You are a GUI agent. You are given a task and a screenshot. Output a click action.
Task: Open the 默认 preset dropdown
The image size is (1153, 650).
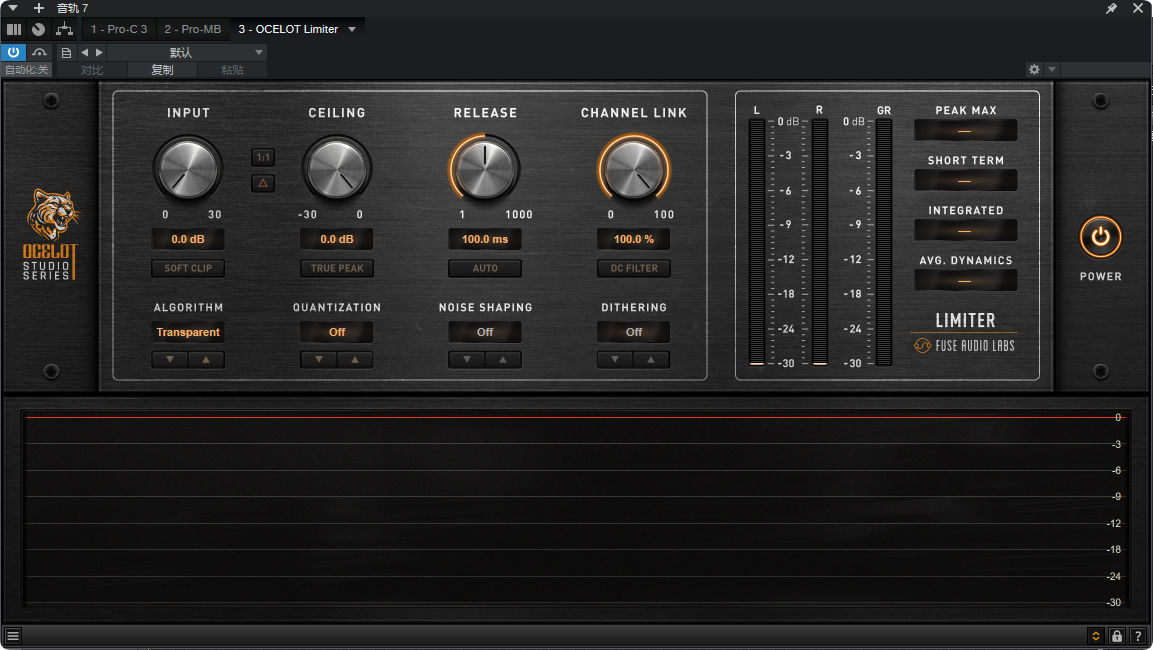187,52
